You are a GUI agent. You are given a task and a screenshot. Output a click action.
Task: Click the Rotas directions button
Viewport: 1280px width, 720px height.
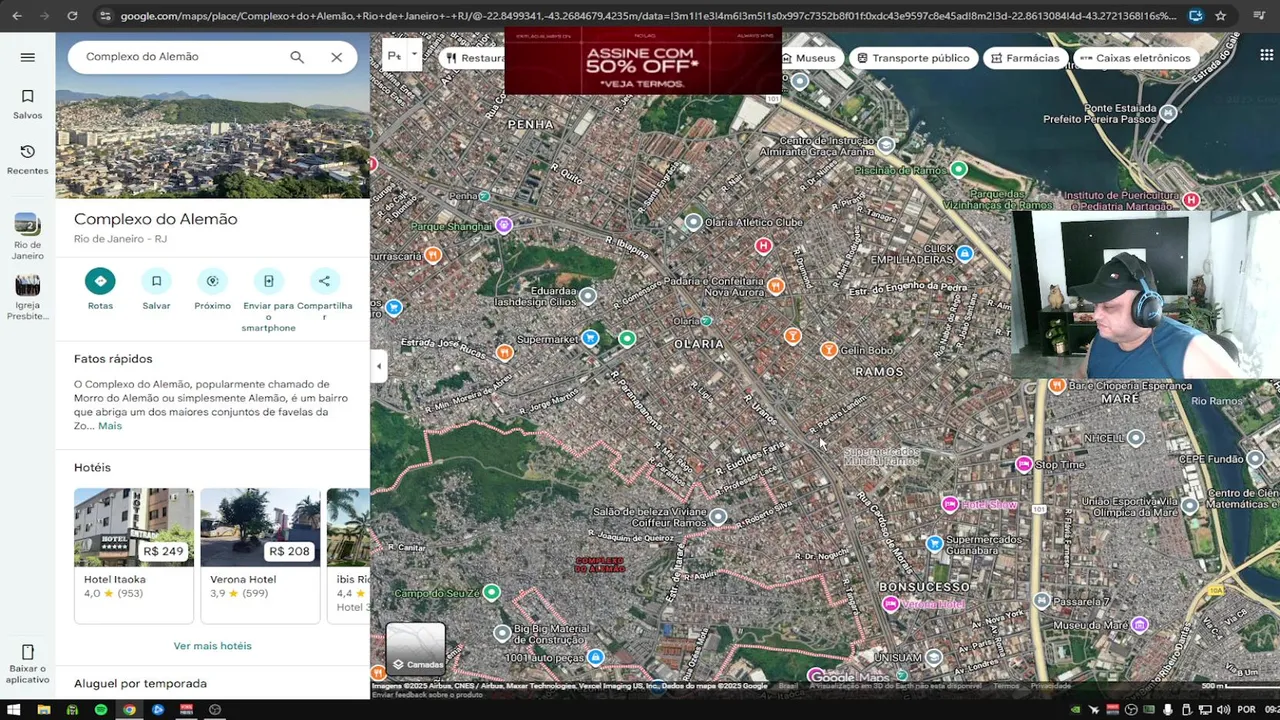[100, 281]
